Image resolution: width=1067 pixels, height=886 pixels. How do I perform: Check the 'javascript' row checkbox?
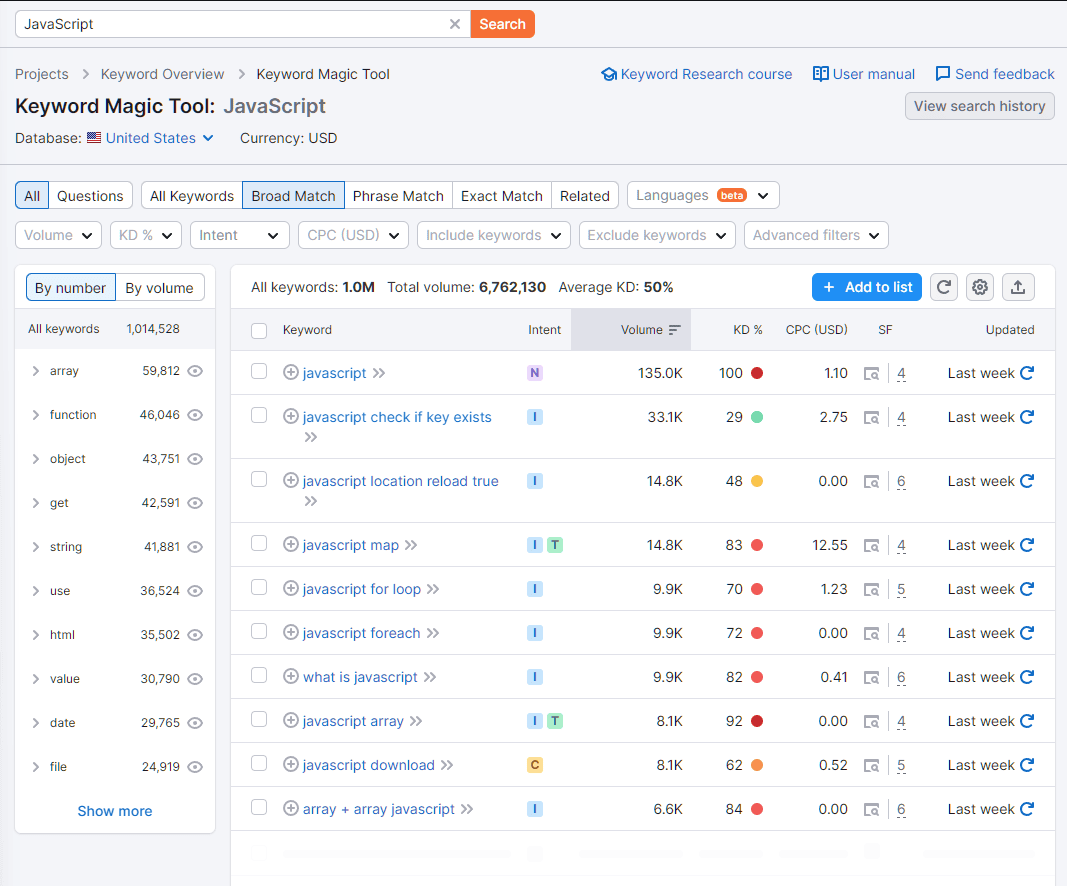coord(259,371)
